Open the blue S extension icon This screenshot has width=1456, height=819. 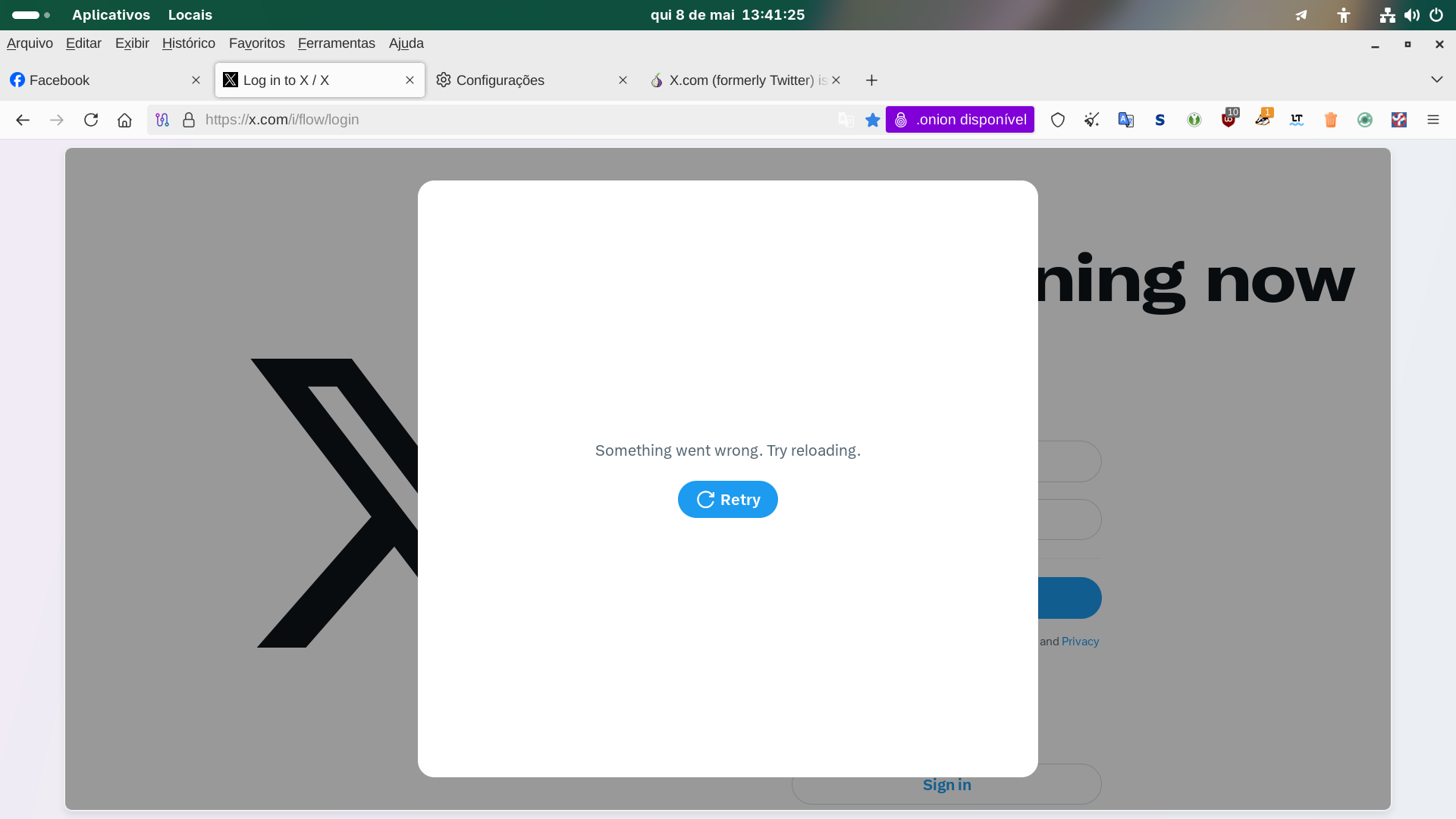[x=1160, y=120]
